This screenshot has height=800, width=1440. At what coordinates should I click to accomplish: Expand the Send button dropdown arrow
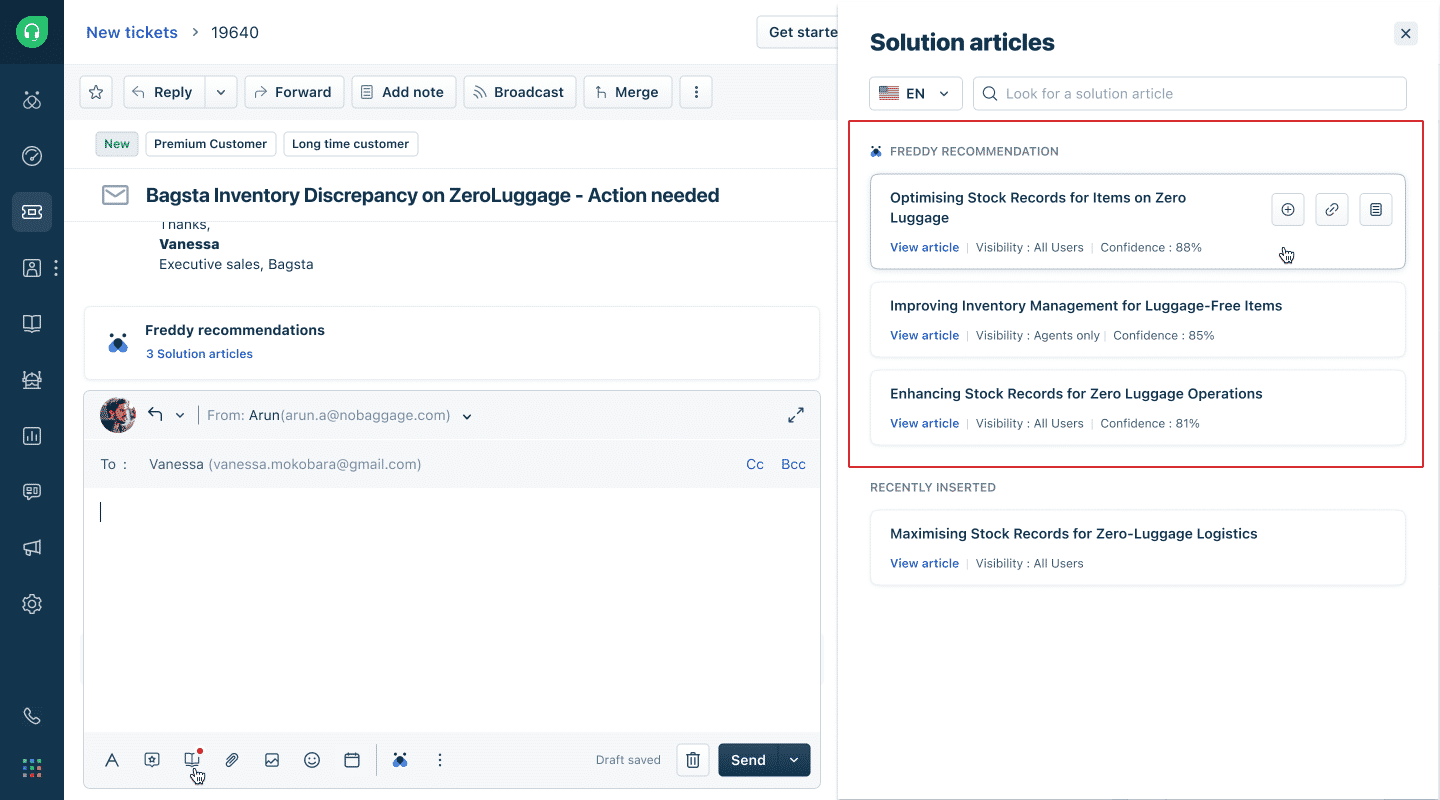click(x=793, y=760)
